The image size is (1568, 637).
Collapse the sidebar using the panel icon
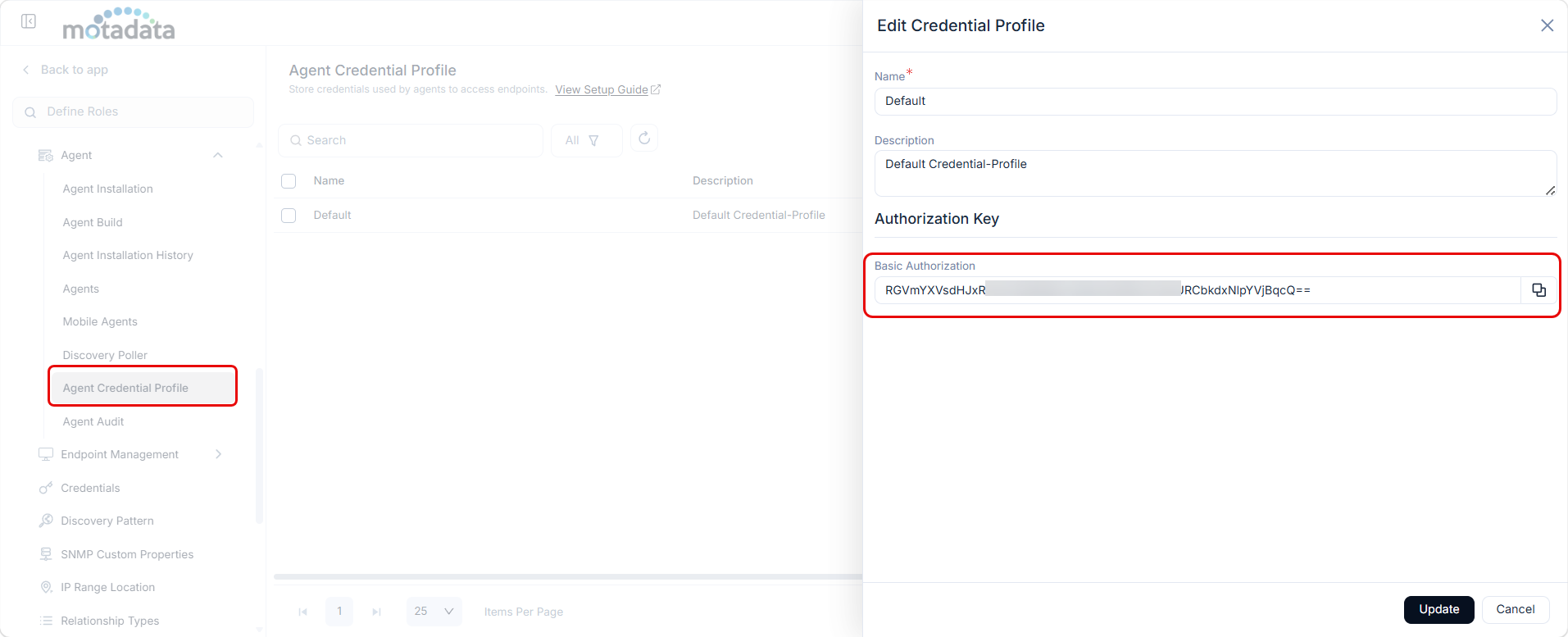pos(29,21)
